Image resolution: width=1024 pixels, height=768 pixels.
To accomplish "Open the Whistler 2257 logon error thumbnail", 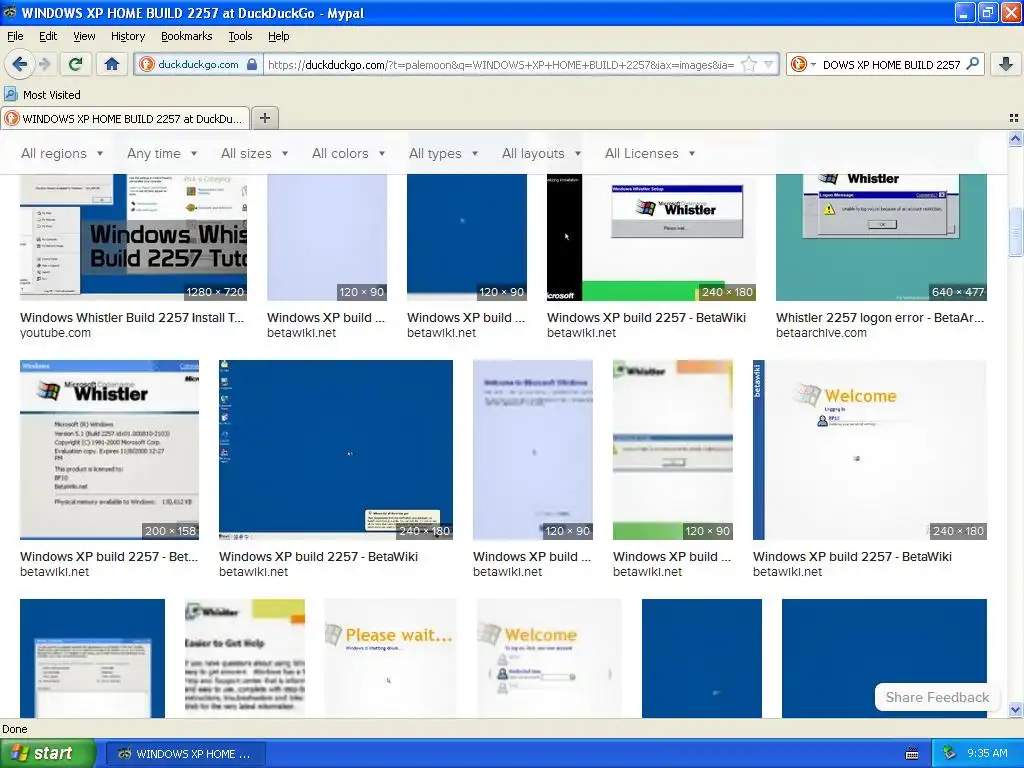I will click(881, 238).
